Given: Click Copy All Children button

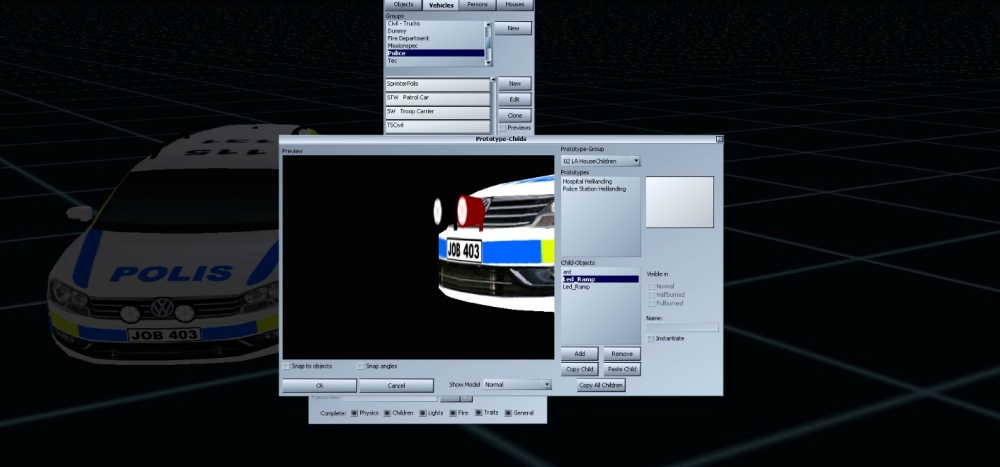Looking at the screenshot, I should pos(600,385).
